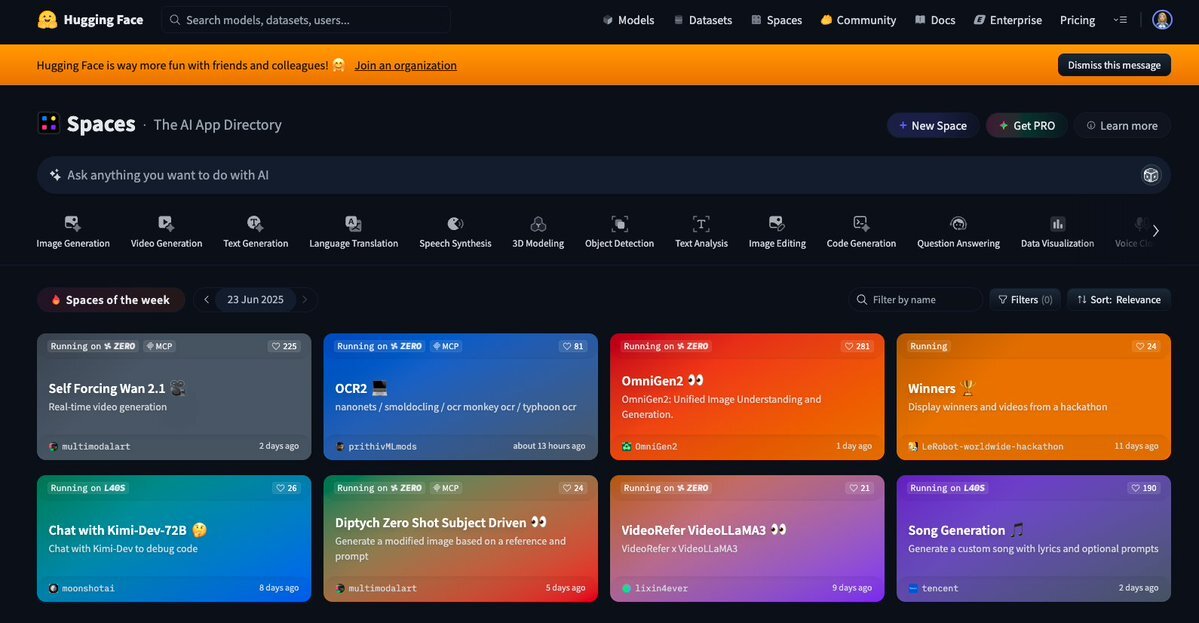Open the Text Generation category

click(255, 232)
